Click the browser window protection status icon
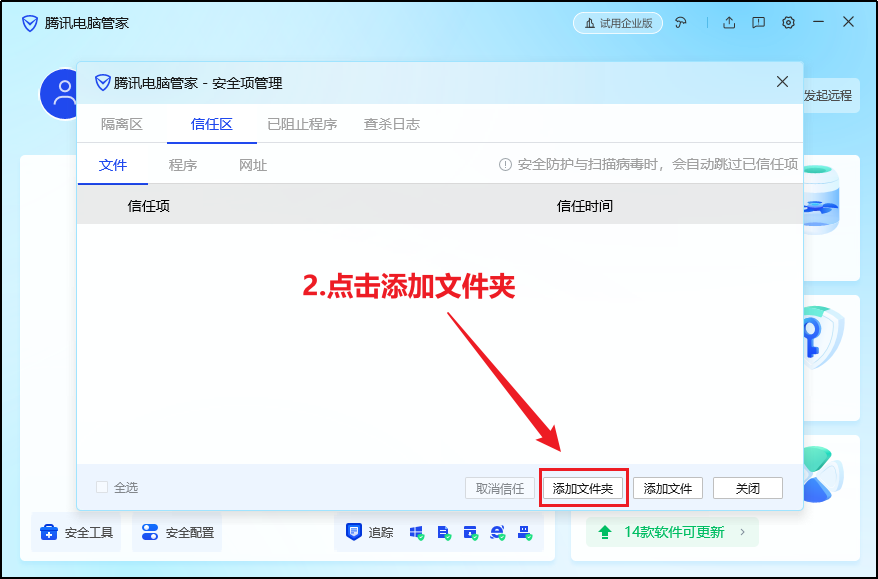 coord(470,533)
